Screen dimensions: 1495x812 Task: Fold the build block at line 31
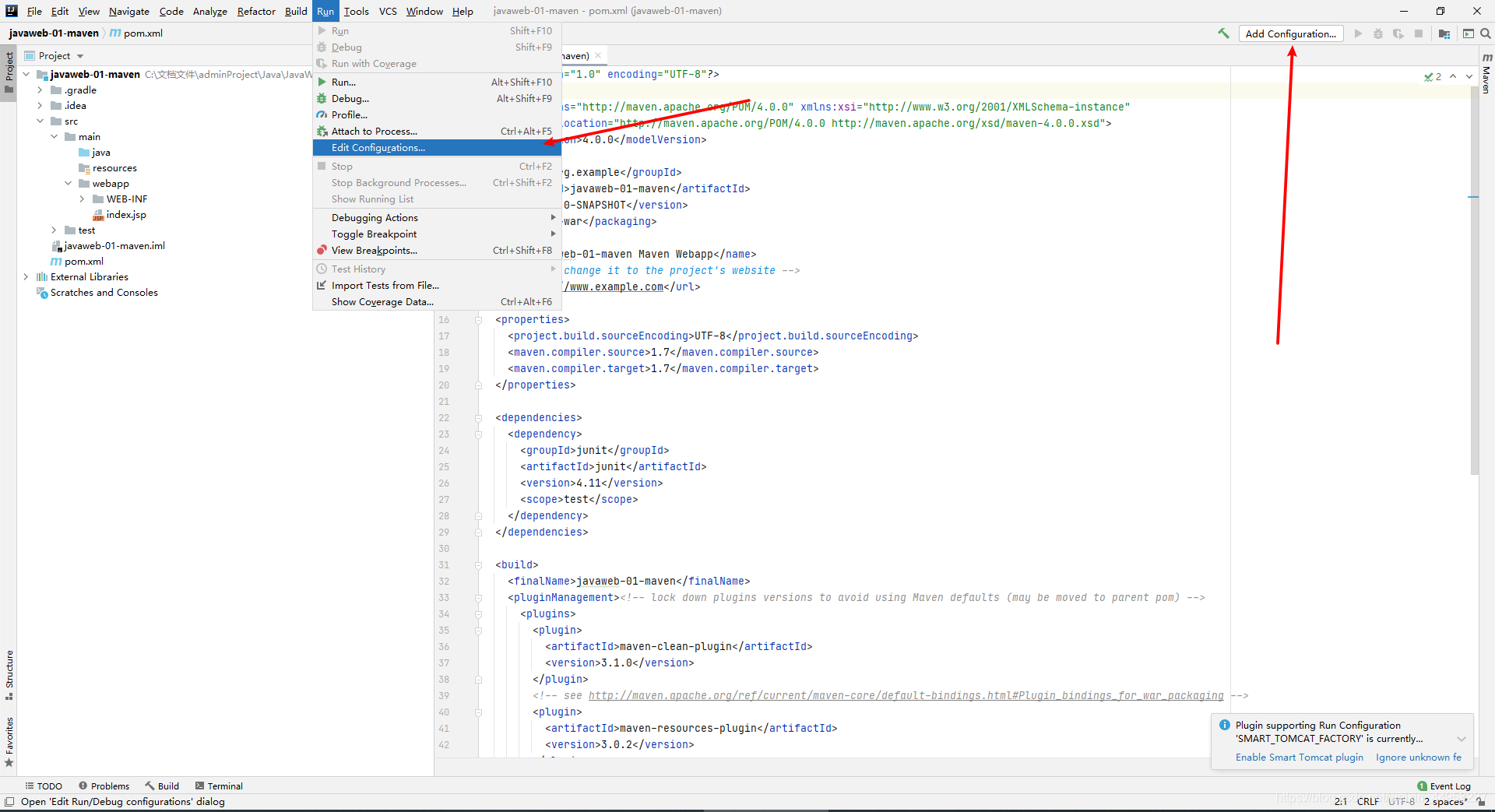479,565
